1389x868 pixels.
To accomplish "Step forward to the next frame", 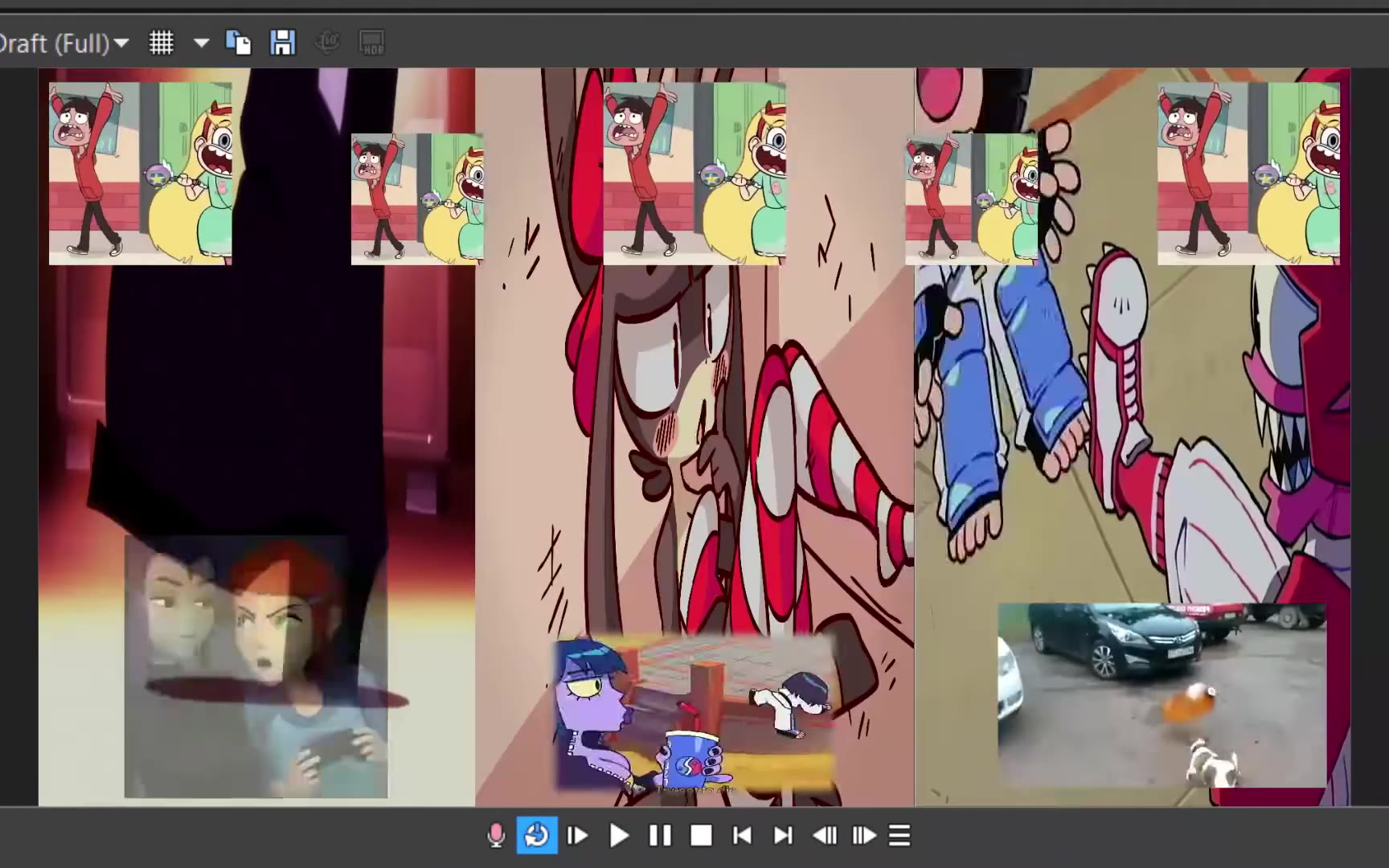I will pos(863,836).
